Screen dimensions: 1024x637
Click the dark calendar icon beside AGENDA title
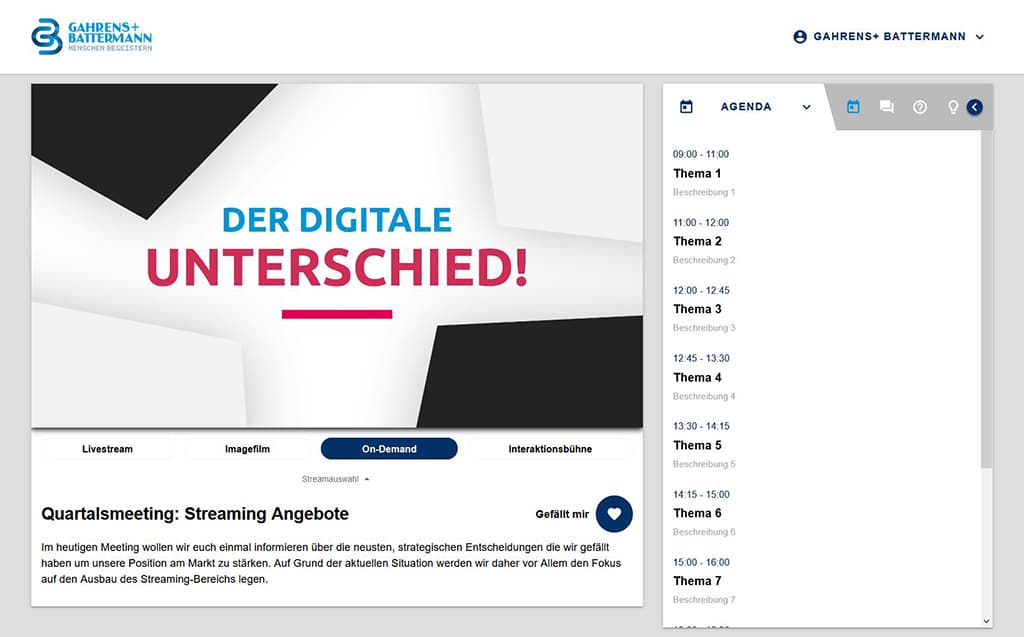pyautogui.click(x=686, y=107)
